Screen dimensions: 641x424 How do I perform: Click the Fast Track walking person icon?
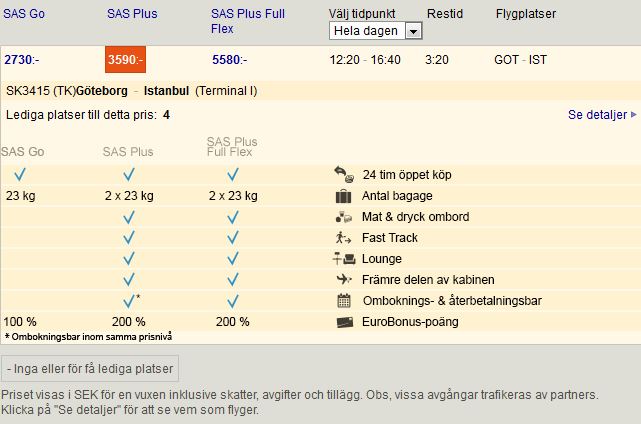(343, 238)
